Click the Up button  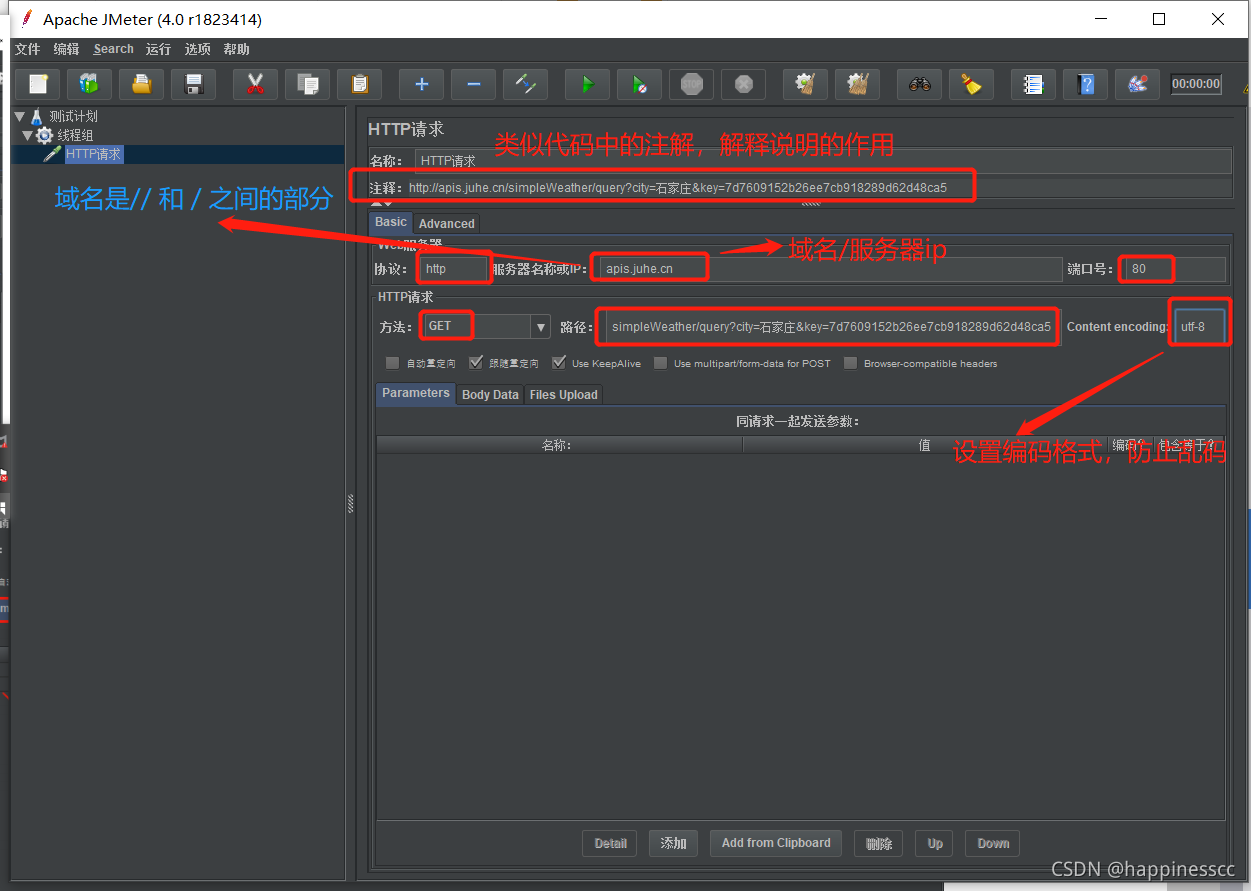point(935,843)
